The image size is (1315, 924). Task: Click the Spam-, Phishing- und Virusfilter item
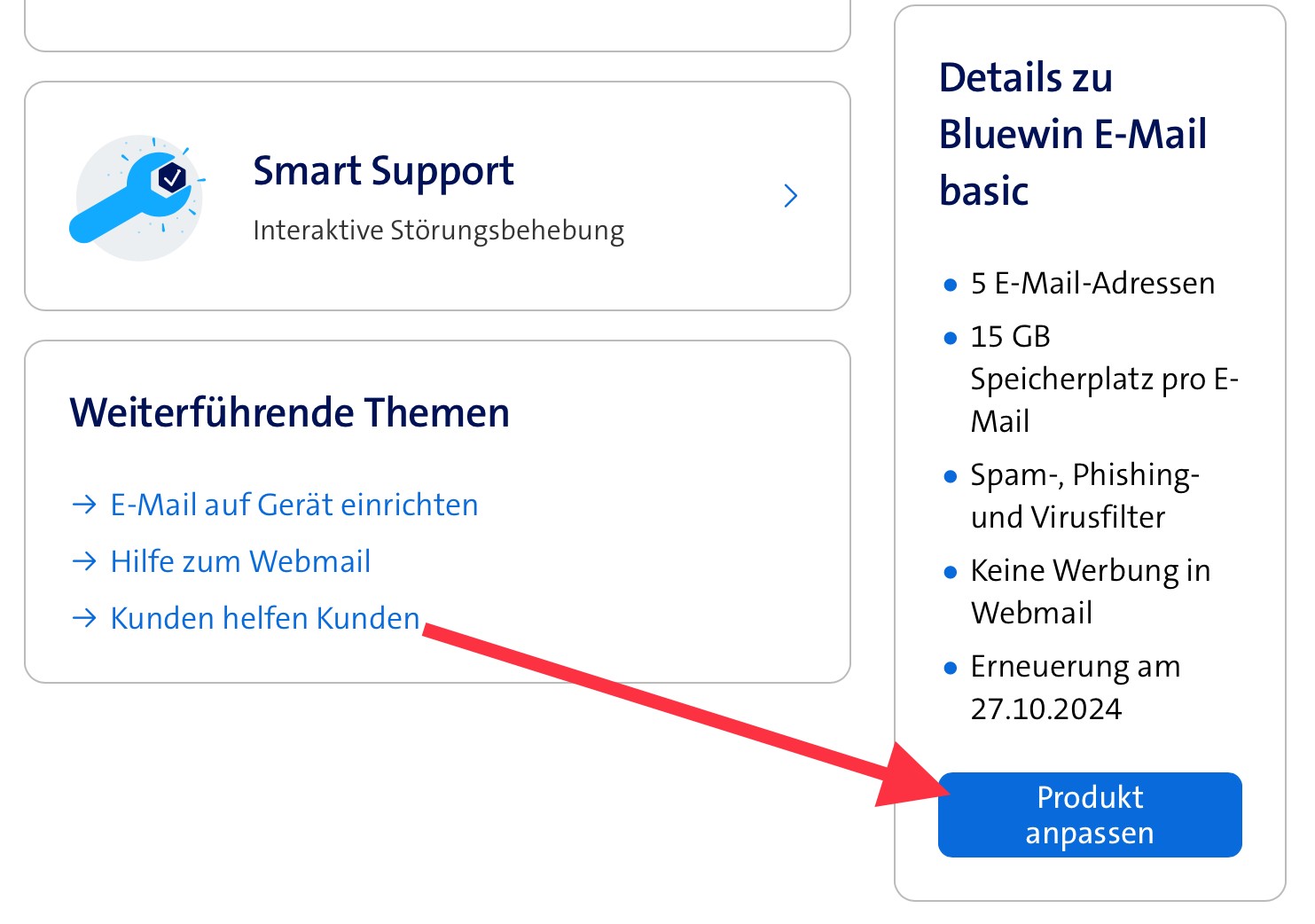point(1084,496)
